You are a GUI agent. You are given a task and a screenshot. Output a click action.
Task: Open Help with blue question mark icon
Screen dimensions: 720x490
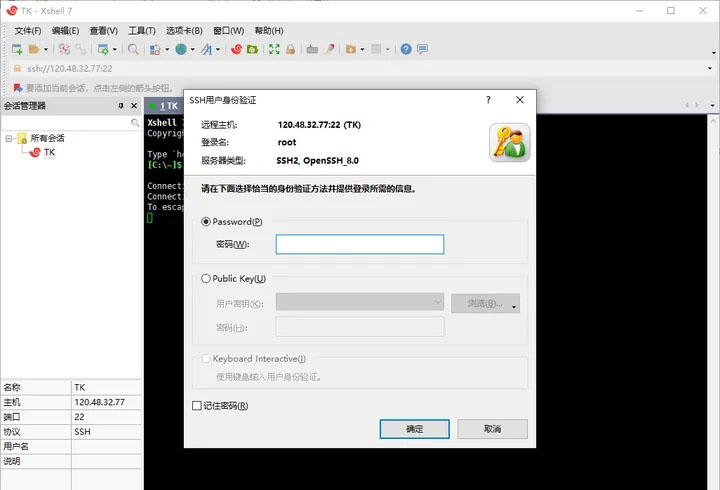pyautogui.click(x=406, y=49)
